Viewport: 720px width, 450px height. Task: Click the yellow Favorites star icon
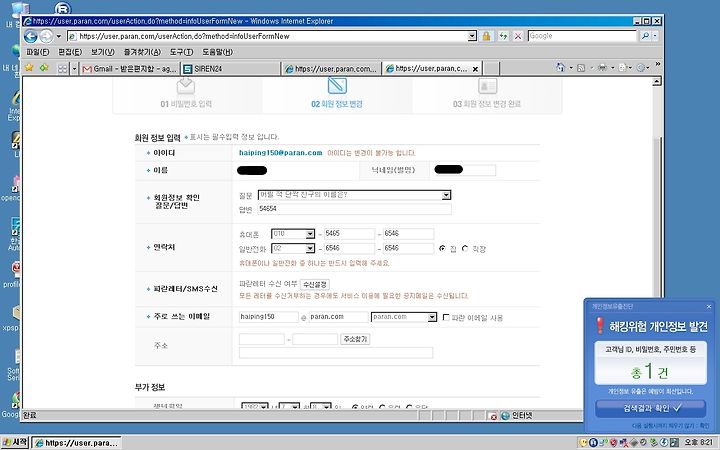pyautogui.click(x=29, y=68)
